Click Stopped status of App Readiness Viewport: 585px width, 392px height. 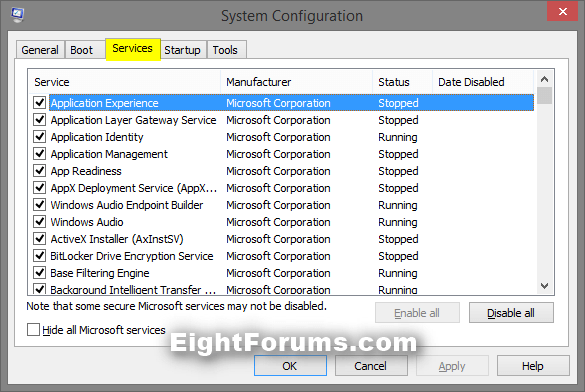[398, 171]
